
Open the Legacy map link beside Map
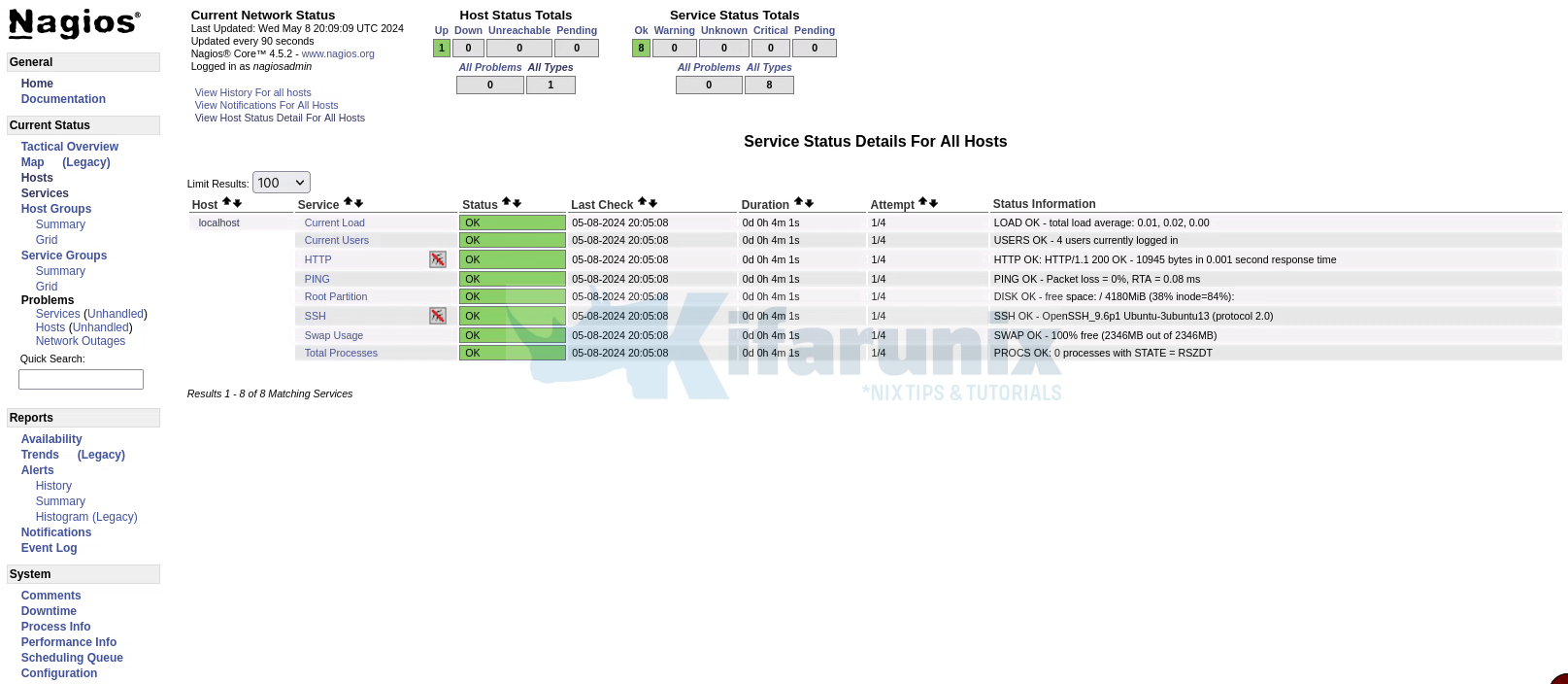click(86, 162)
